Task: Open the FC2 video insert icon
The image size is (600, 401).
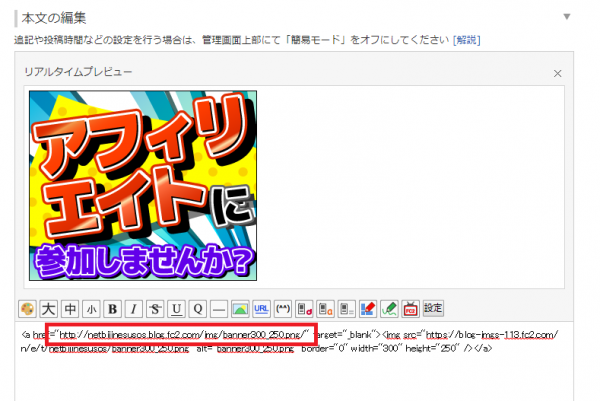Action: 410,307
